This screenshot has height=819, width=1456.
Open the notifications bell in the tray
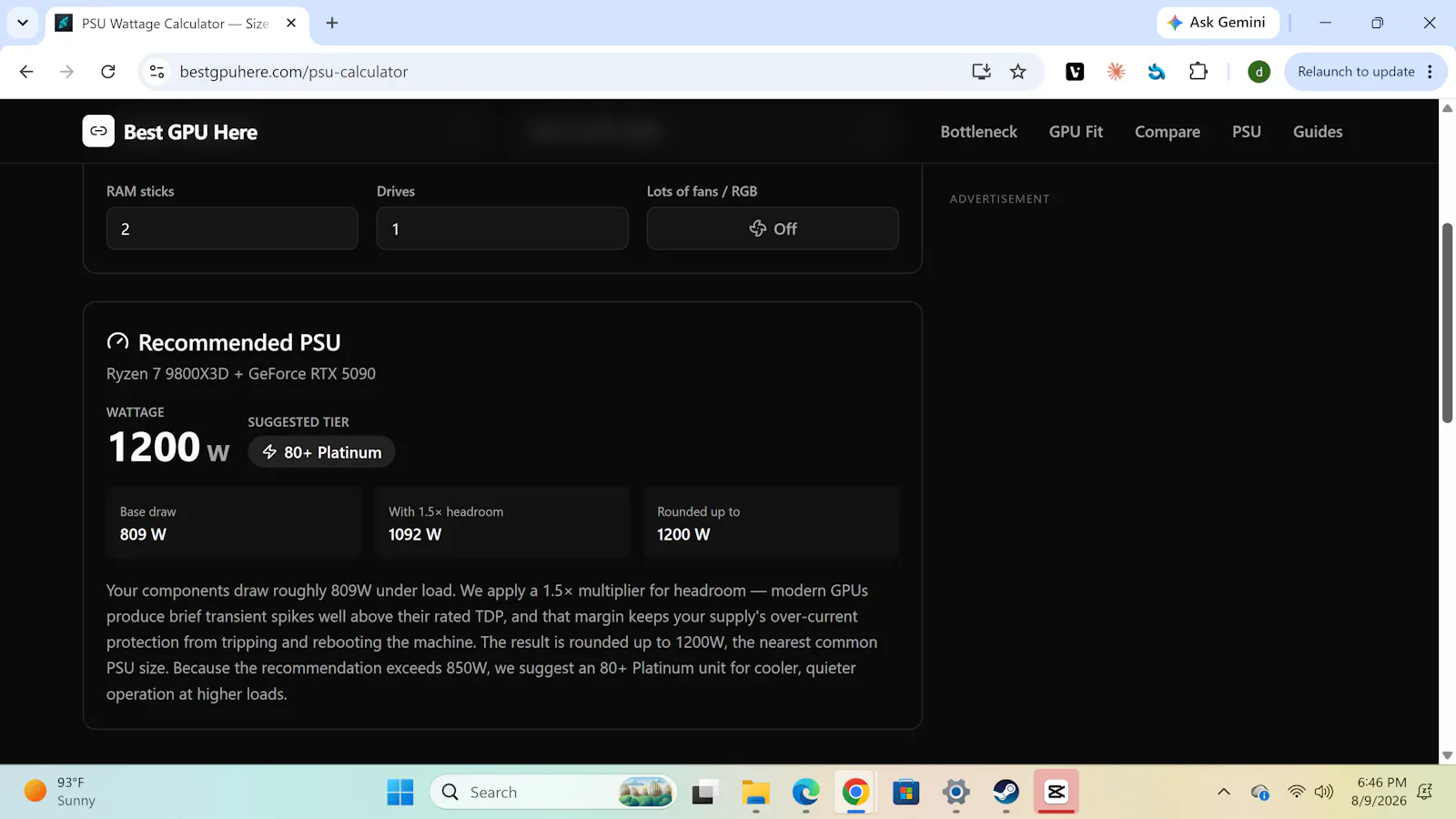[x=1426, y=792]
